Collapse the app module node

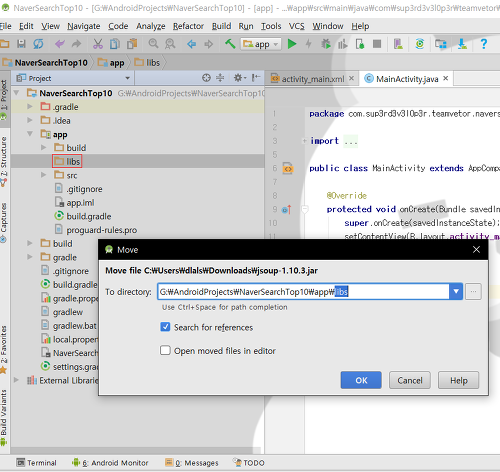pyautogui.click(x=30, y=134)
